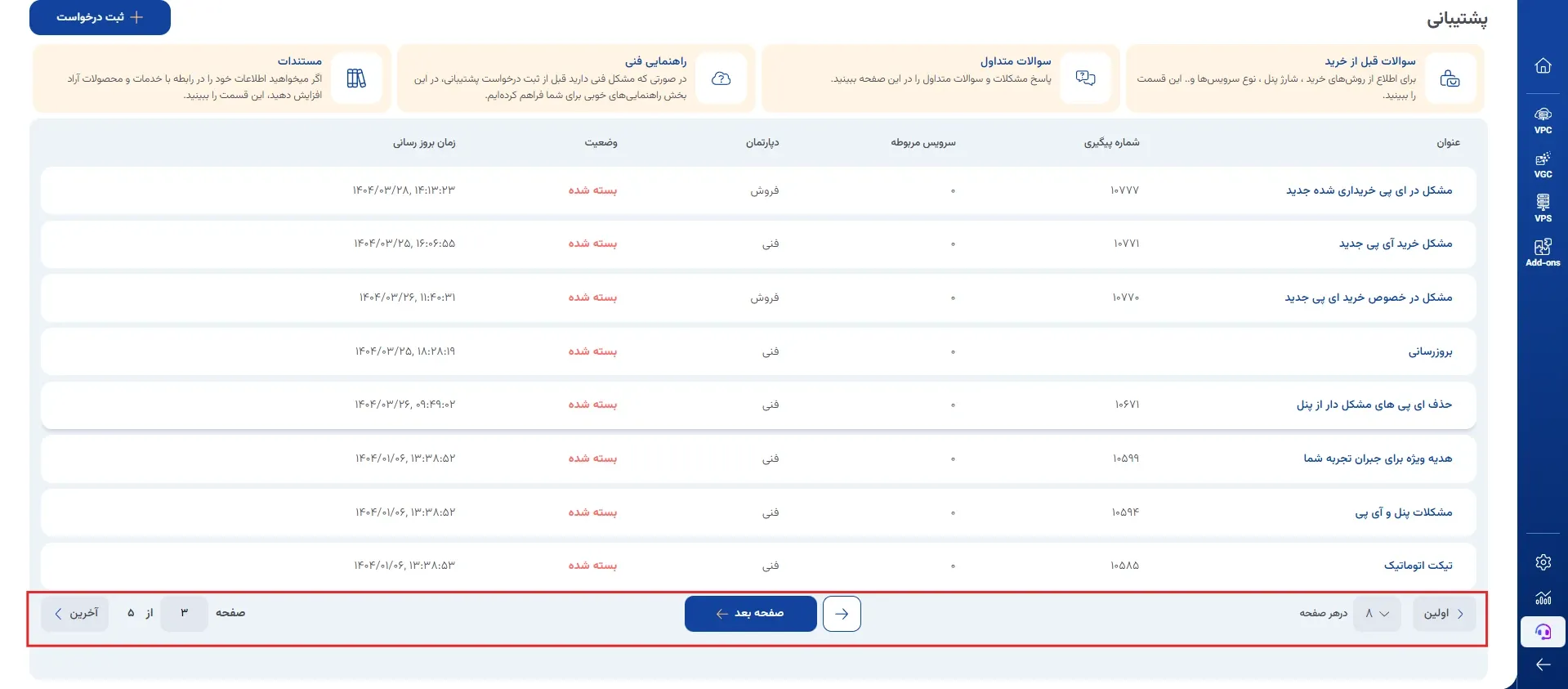
Task: Jump to last page with آخرین button
Action: pos(76,614)
